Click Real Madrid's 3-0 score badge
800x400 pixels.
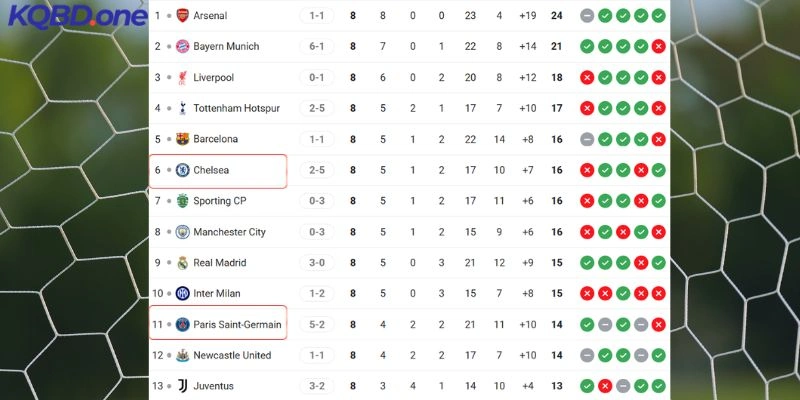pyautogui.click(x=316, y=263)
